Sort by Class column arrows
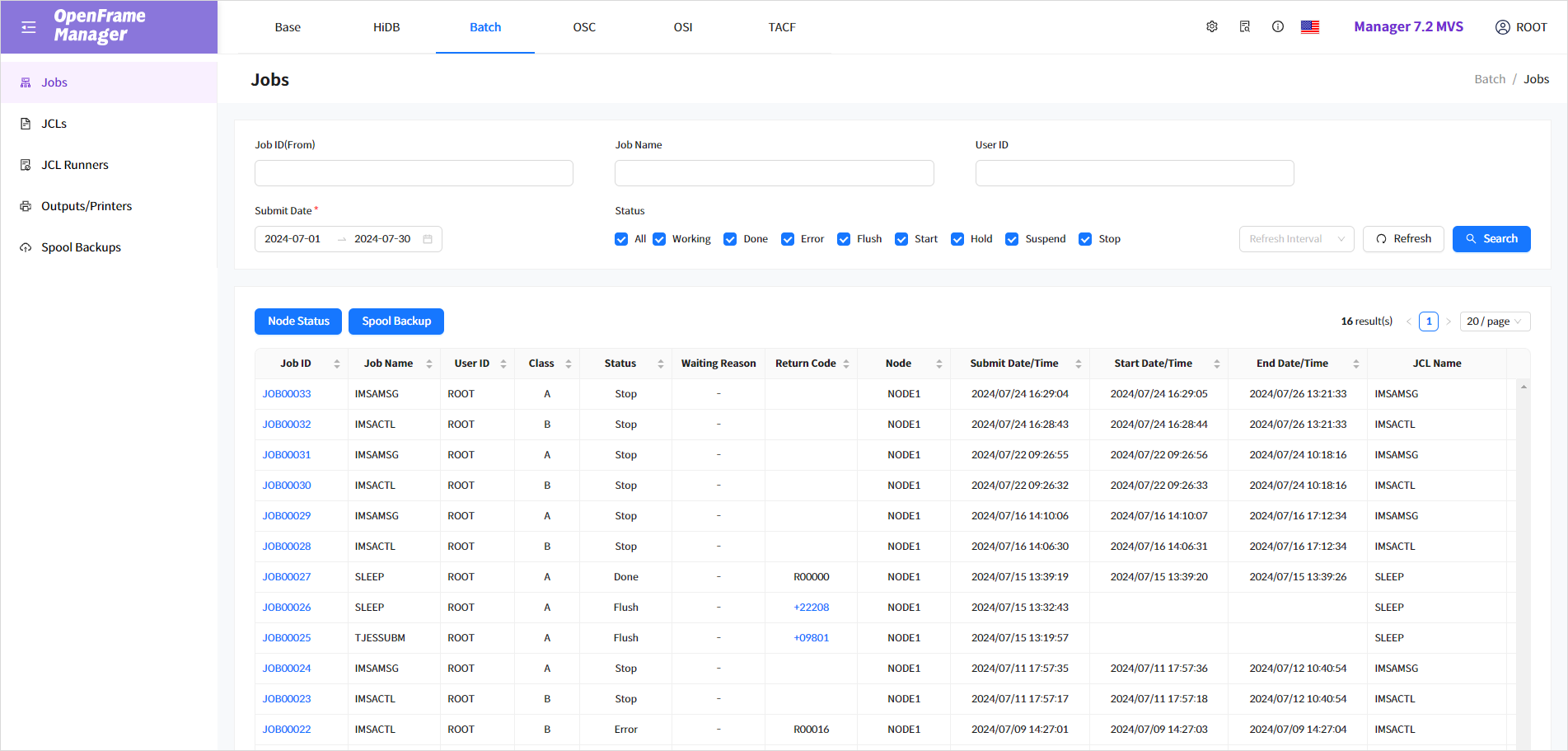The width and height of the screenshot is (1568, 751). coord(569,364)
